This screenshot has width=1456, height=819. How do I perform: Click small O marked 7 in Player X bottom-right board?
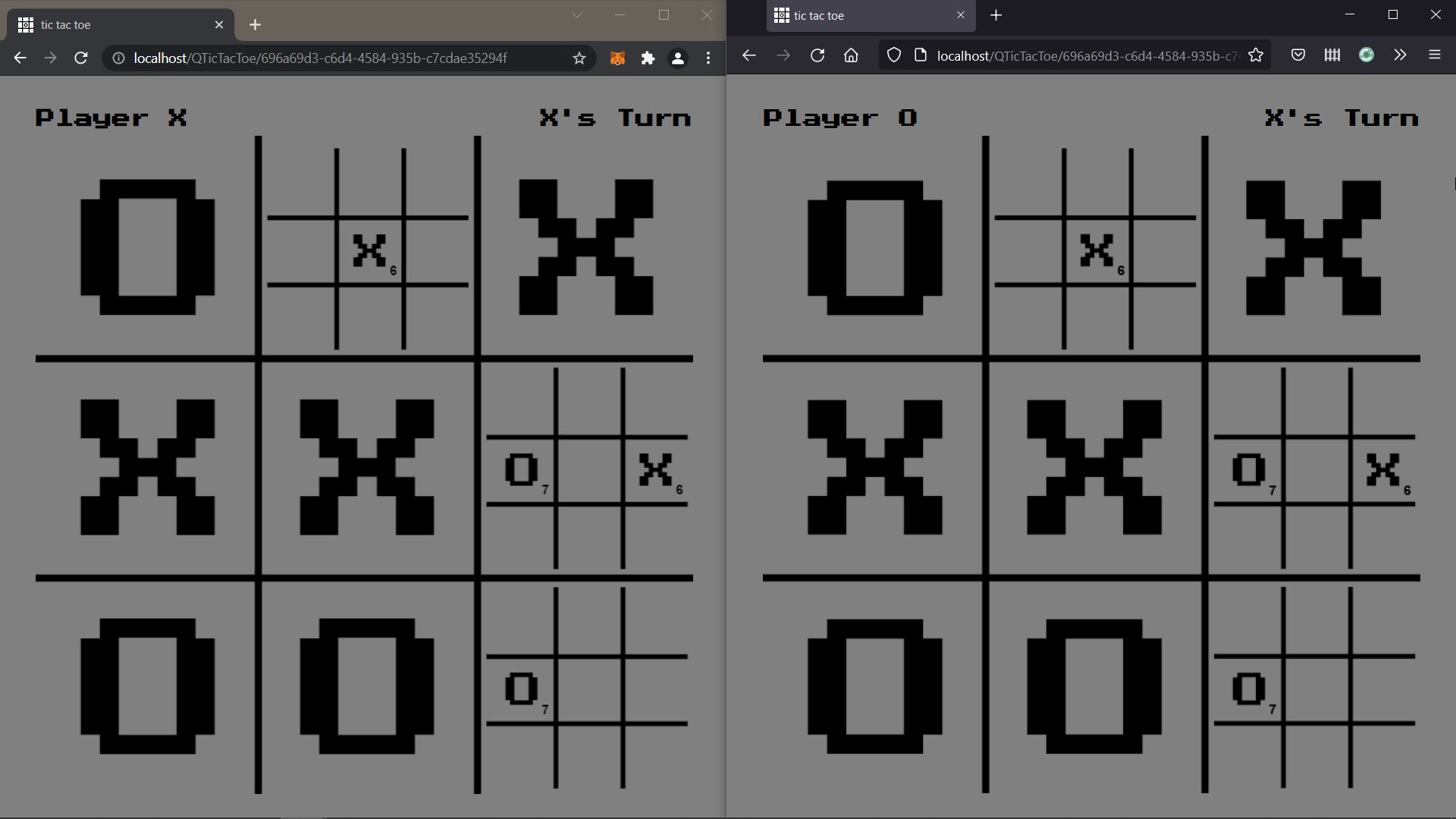click(522, 689)
